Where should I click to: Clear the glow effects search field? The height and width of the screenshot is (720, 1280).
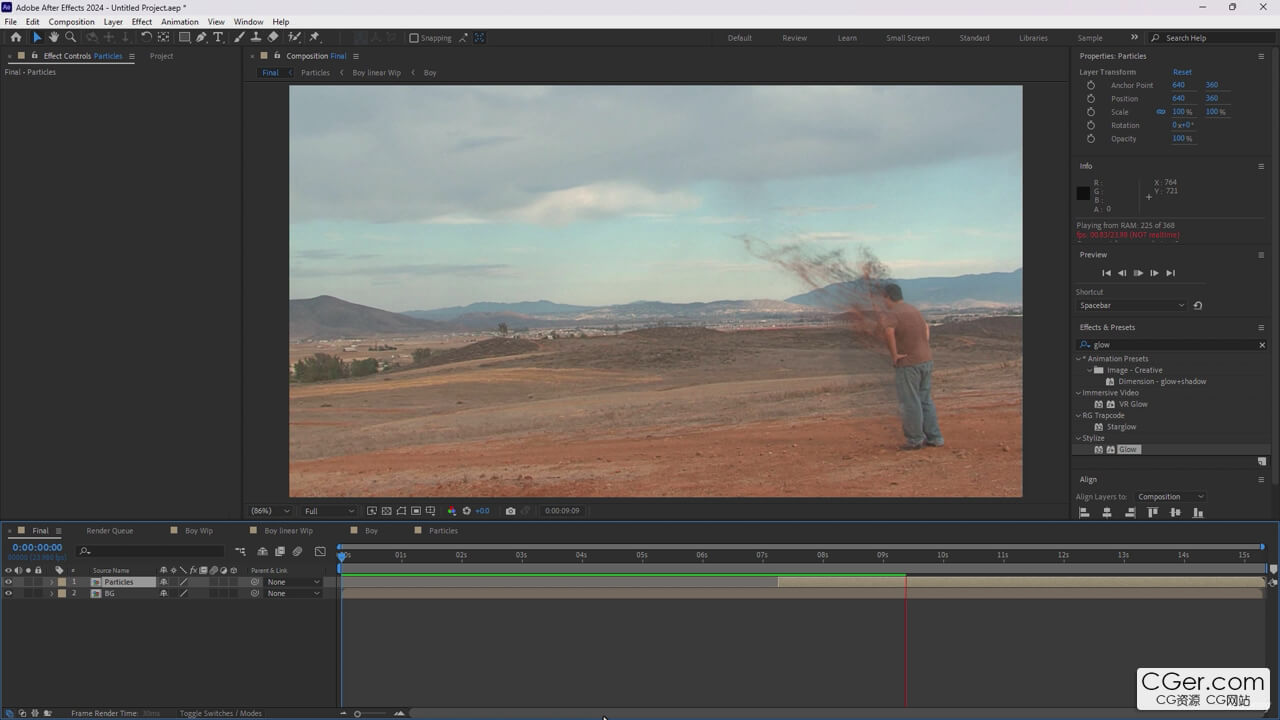1261,345
